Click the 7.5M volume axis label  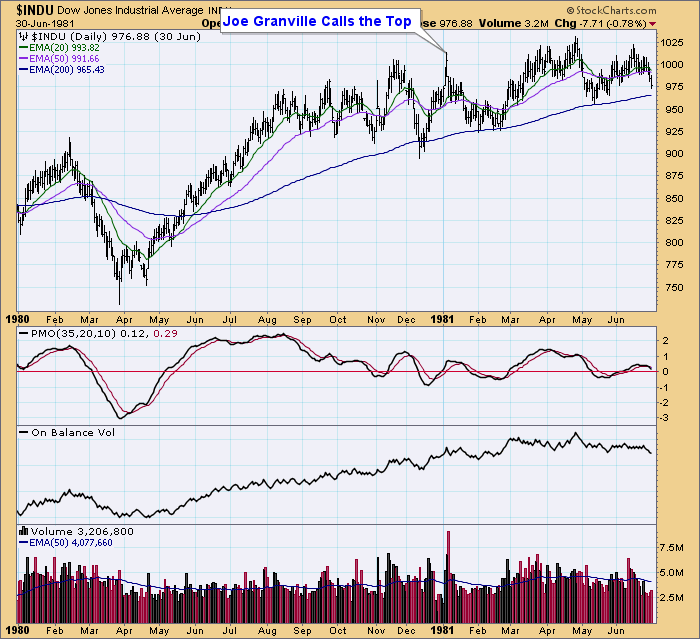(x=671, y=548)
